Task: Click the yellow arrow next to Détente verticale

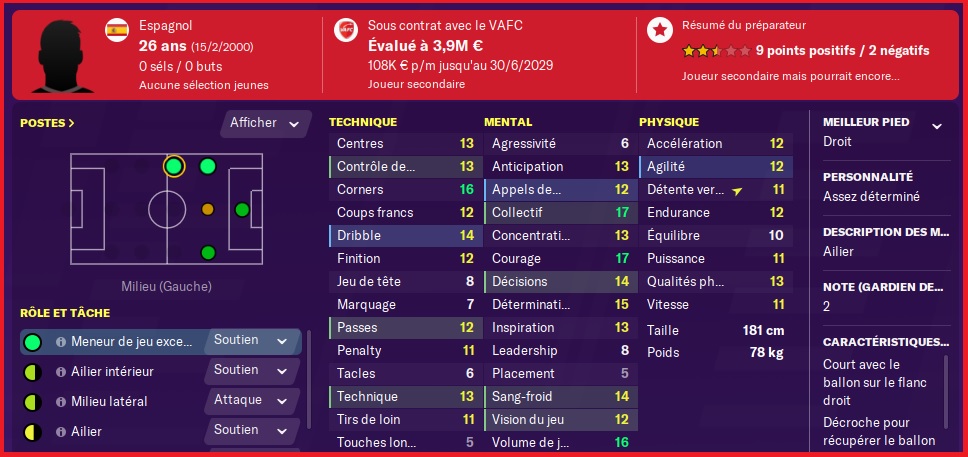Action: (x=736, y=191)
